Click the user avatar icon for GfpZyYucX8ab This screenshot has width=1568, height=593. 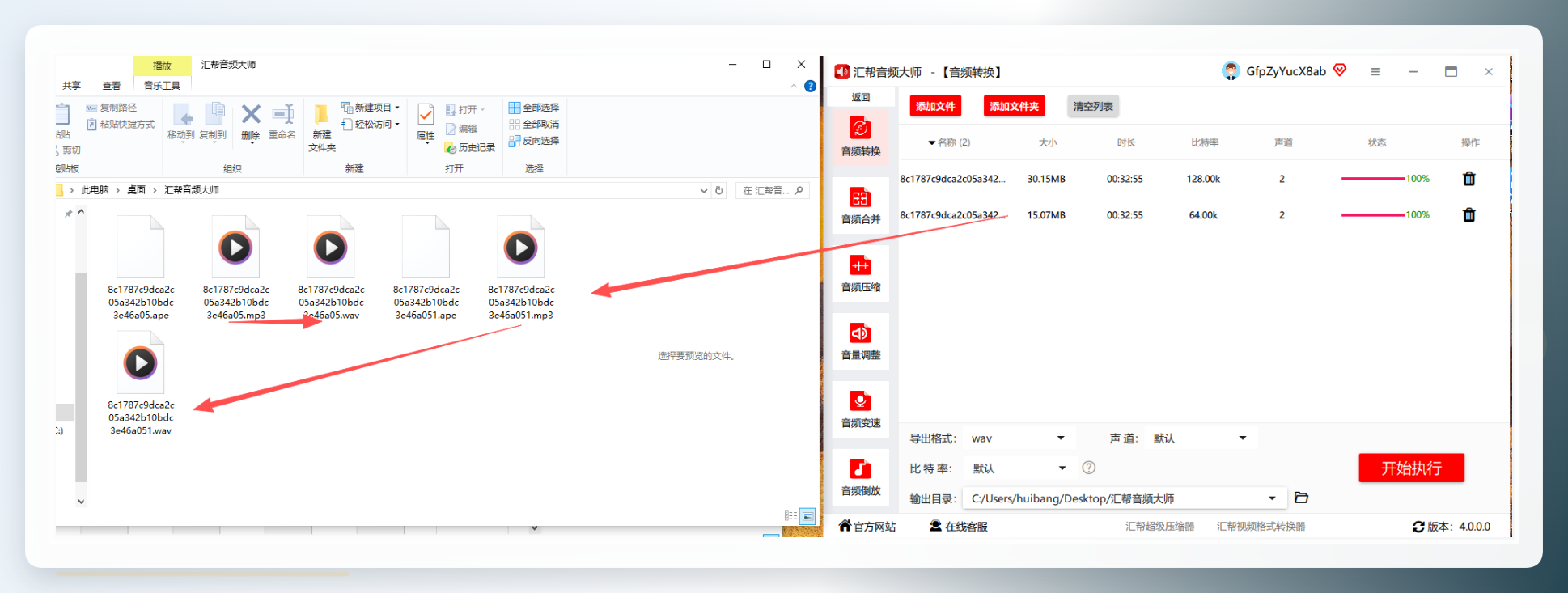[x=1231, y=71]
